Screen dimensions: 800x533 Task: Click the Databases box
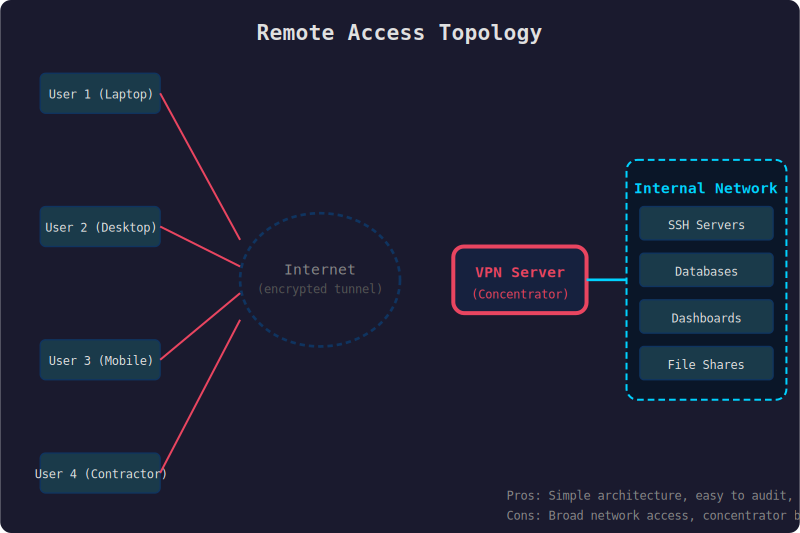(706, 270)
